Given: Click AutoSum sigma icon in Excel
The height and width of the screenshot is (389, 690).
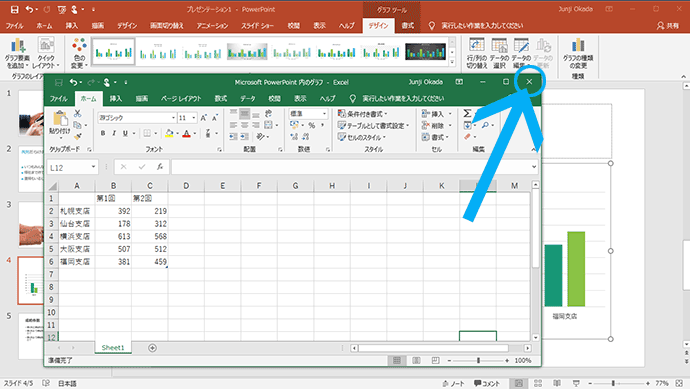Looking at the screenshot, I should pyautogui.click(x=467, y=114).
